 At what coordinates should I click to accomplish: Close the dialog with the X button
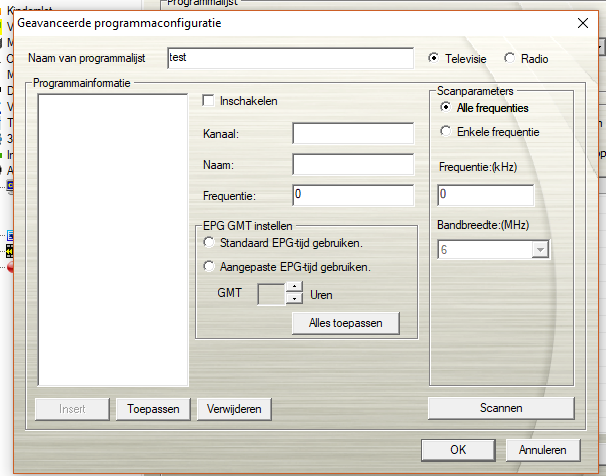(583, 22)
